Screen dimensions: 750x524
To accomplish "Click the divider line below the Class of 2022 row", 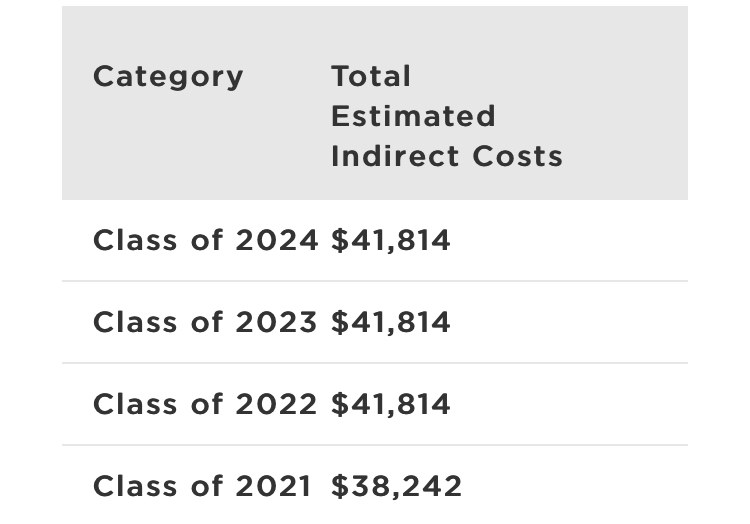I will pyautogui.click(x=375, y=445).
